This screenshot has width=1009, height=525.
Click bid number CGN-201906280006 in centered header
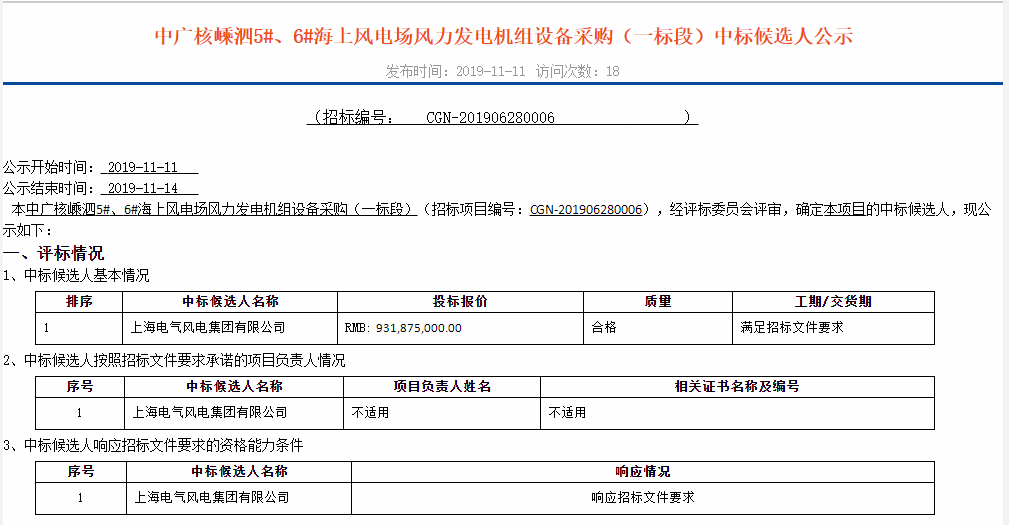[x=490, y=118]
